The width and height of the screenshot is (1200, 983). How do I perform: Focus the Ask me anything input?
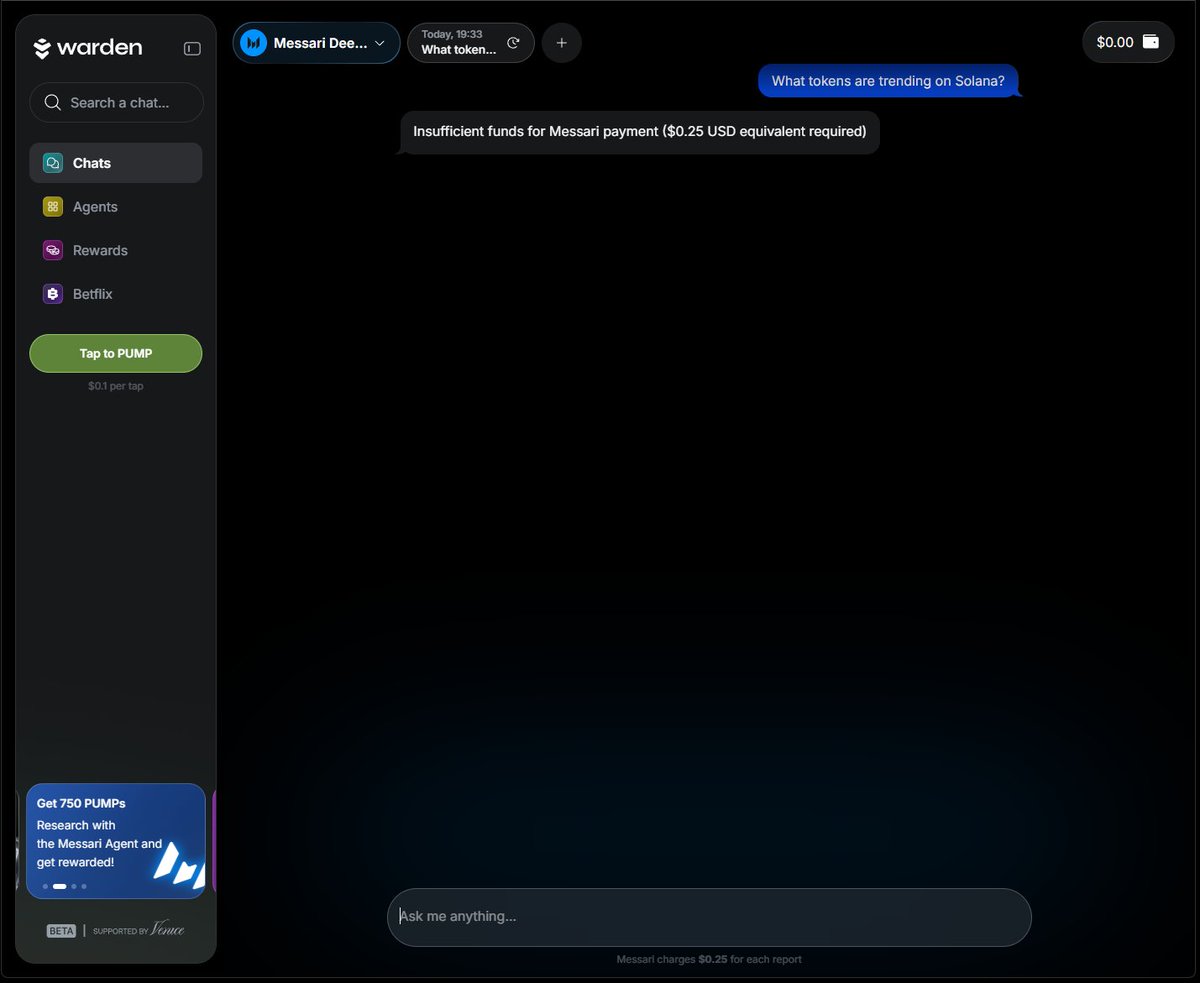pyautogui.click(x=709, y=917)
